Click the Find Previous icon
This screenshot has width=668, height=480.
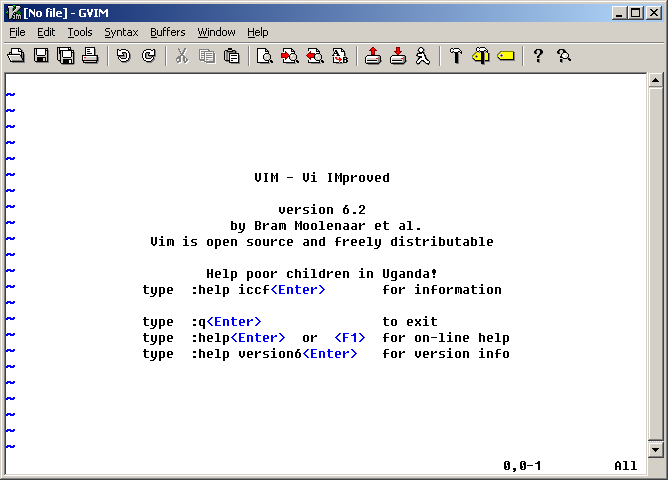click(315, 56)
